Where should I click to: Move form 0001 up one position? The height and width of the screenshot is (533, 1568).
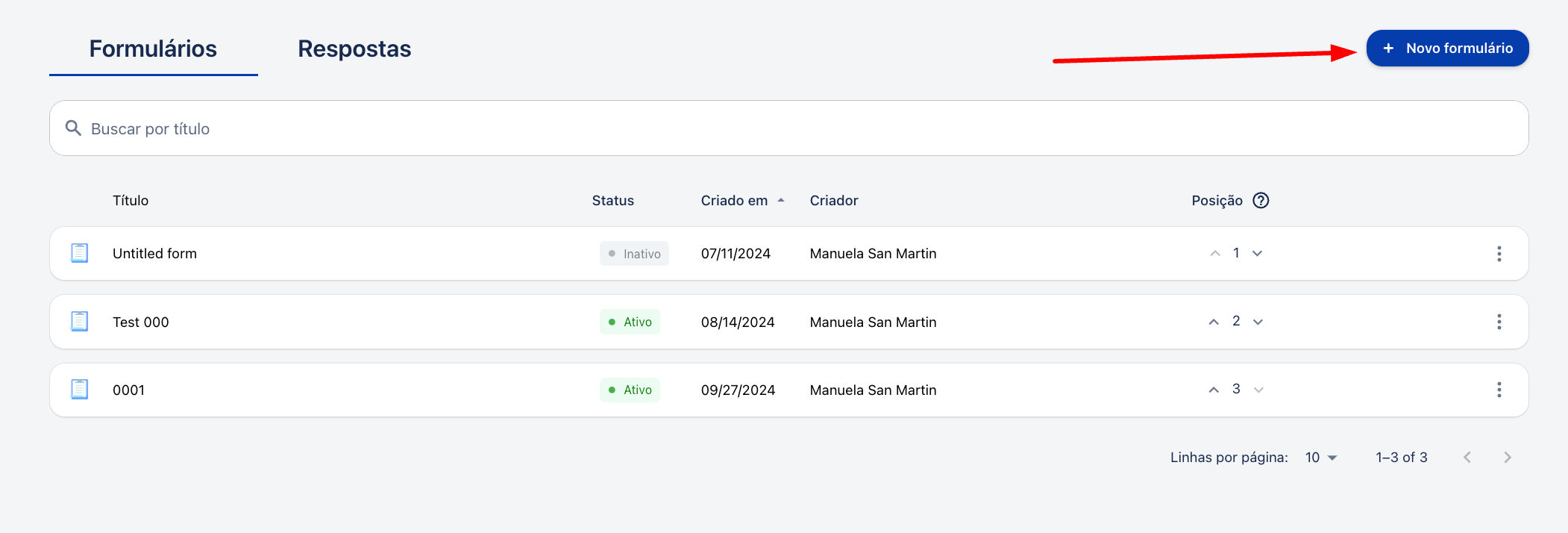pos(1214,390)
